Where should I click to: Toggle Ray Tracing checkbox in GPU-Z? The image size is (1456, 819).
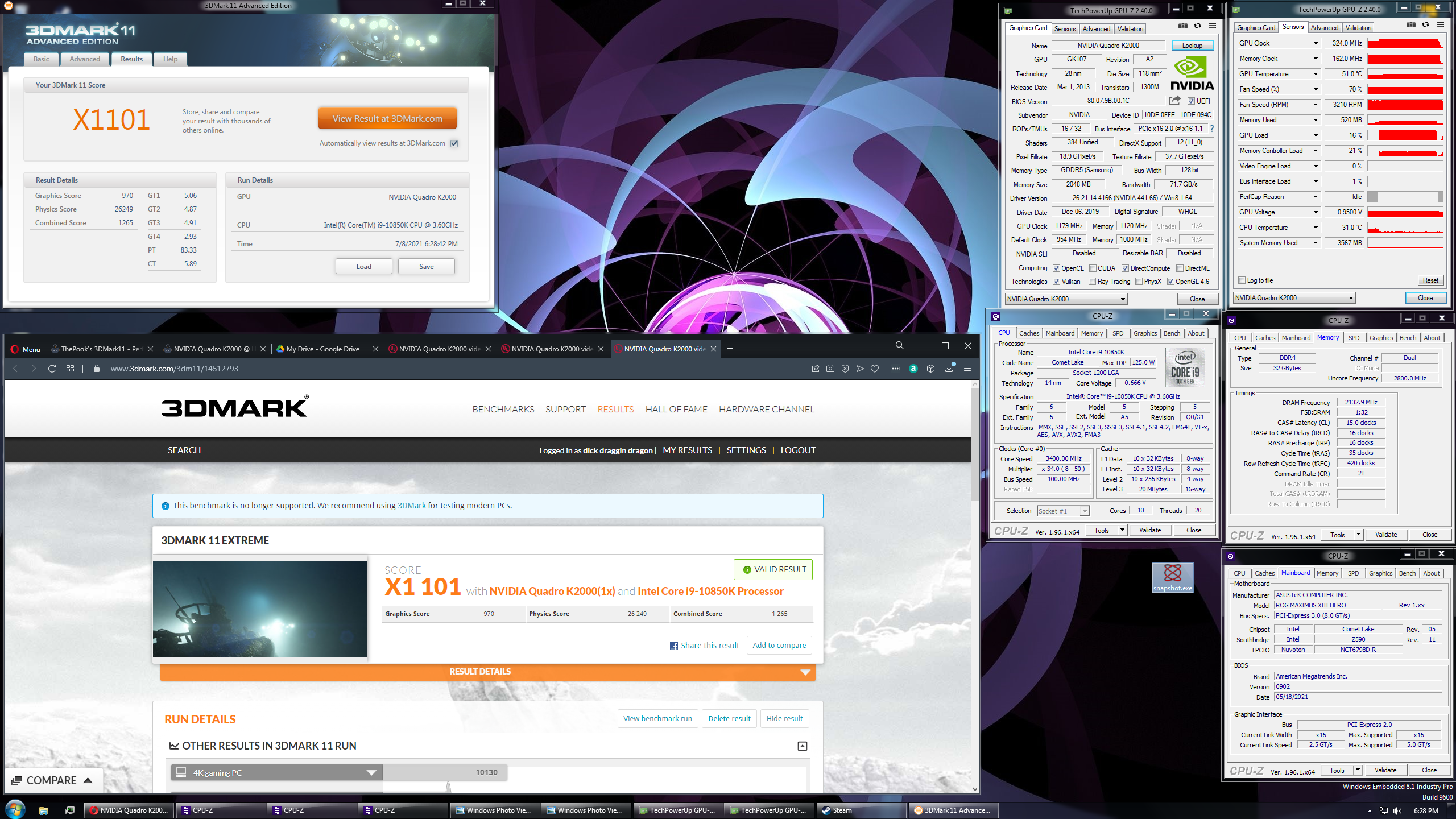(1092, 282)
